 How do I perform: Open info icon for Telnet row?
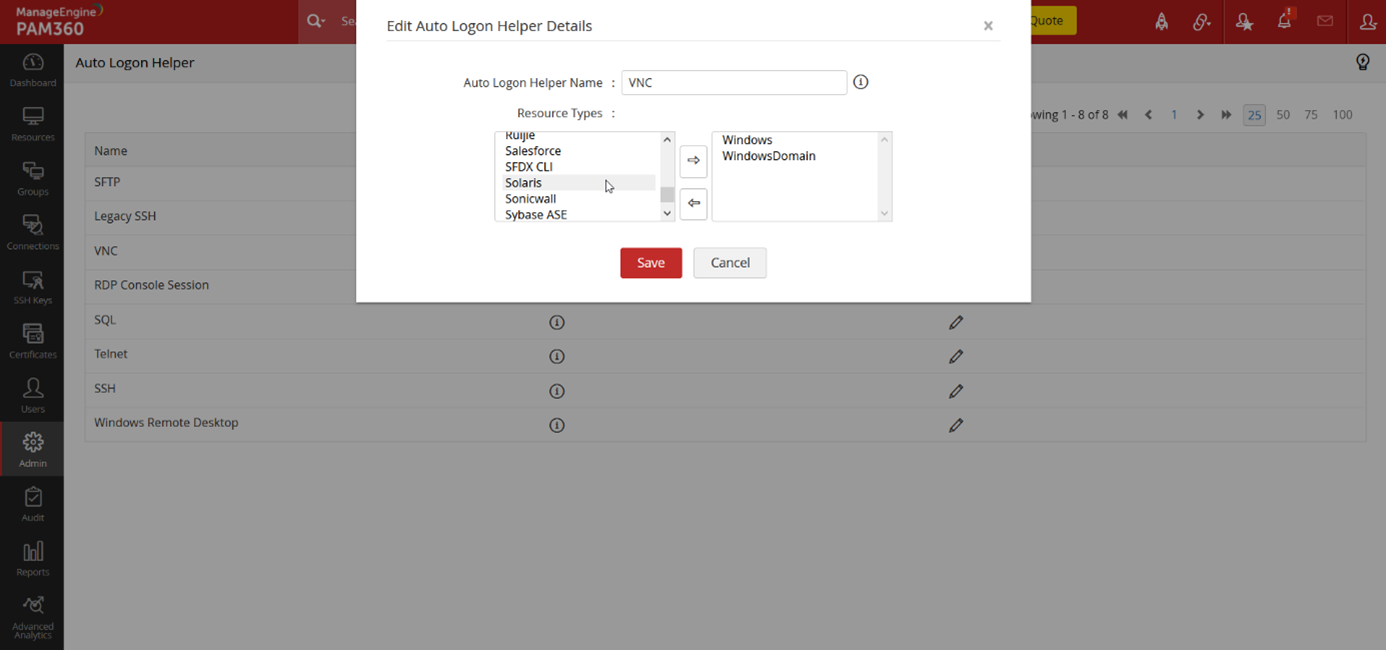[557, 356]
